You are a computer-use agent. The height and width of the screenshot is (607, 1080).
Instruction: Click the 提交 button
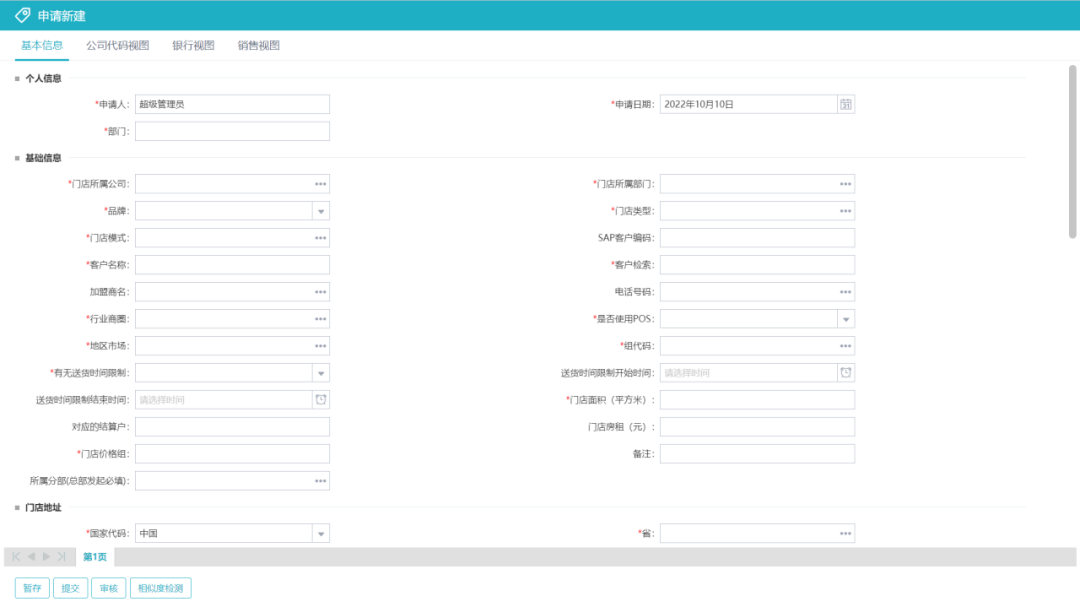click(70, 588)
